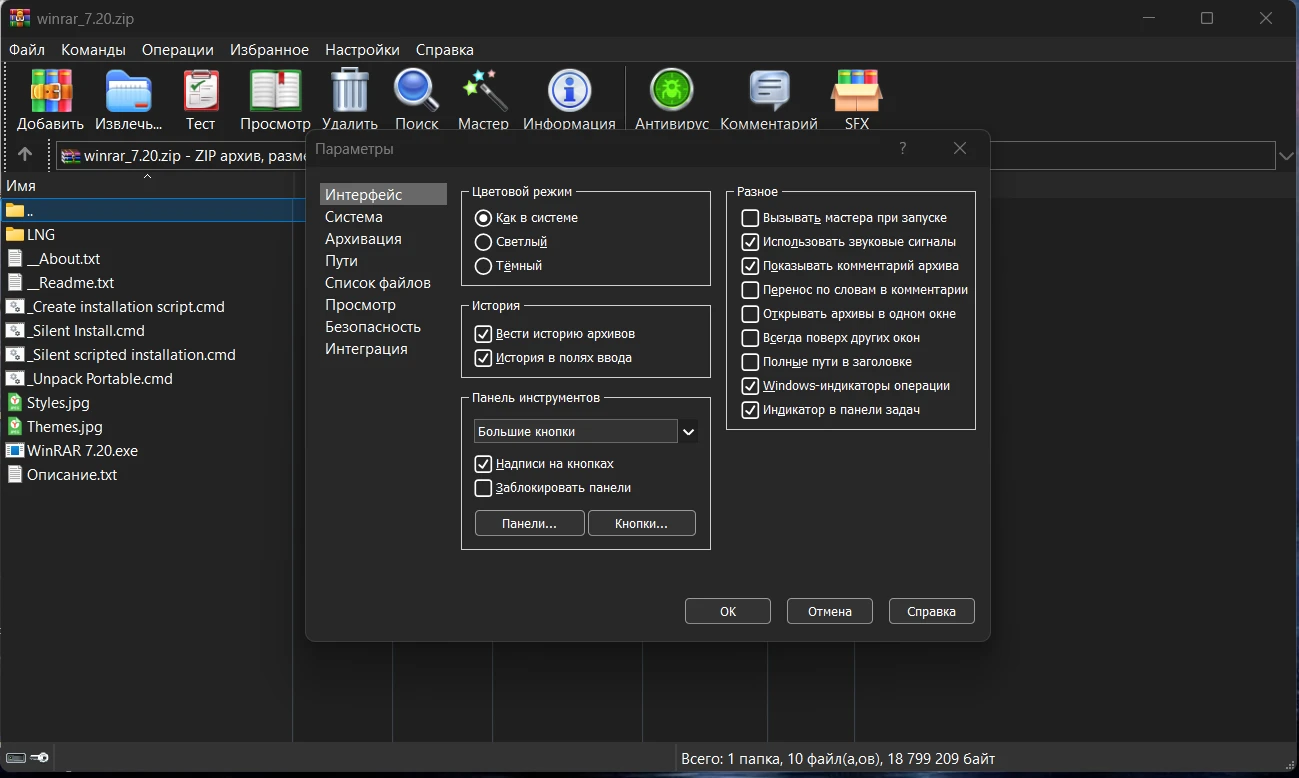Select the WinRAR 7.20.exe file
1299x778 pixels.
82,451
